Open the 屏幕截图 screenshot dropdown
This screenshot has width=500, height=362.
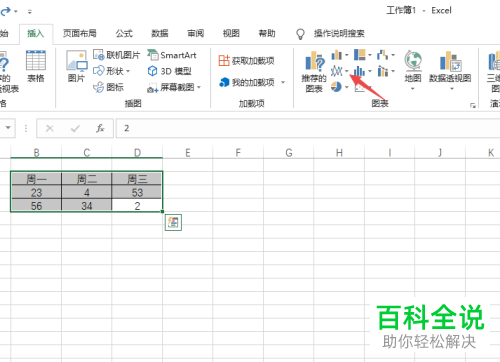[x=174, y=87]
